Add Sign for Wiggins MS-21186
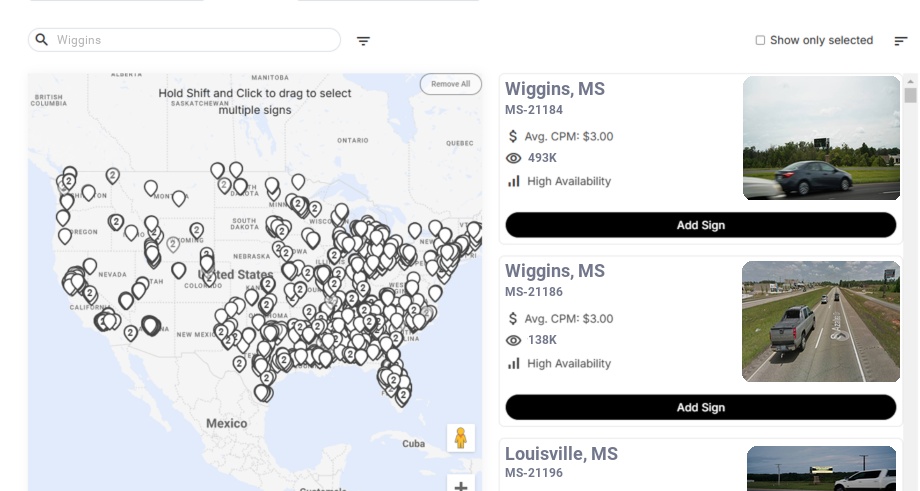Image resolution: width=920 pixels, height=491 pixels. 700,407
